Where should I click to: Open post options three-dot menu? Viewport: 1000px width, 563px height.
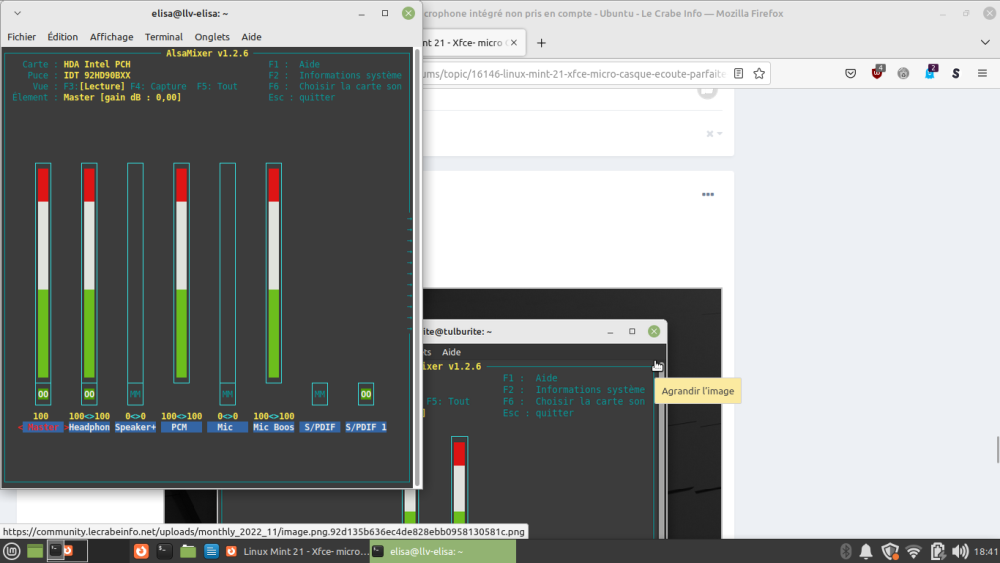(708, 195)
